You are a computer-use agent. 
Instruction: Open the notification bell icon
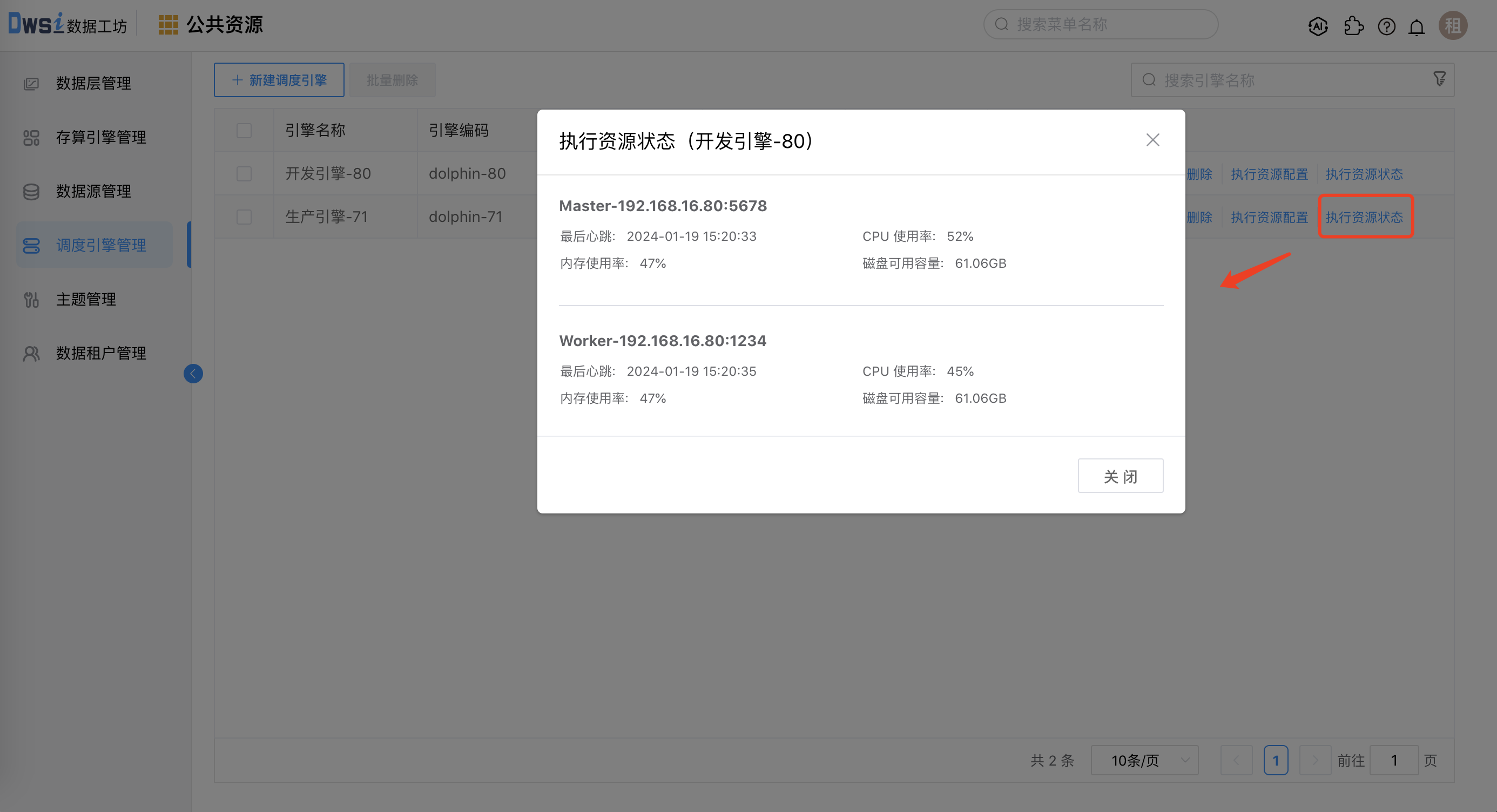1417,26
